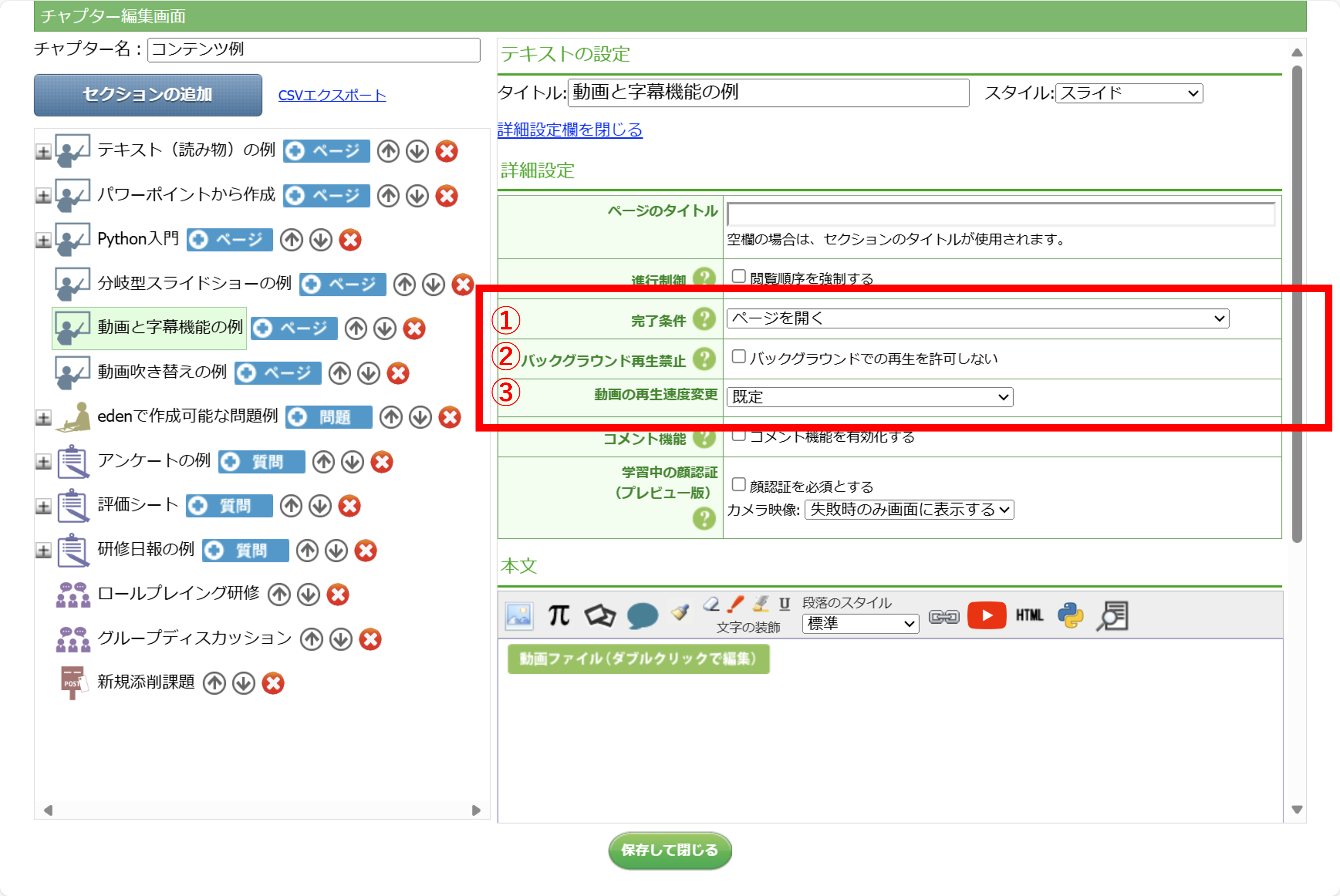The image size is (1340, 896).
Task: Open help icon next to 完了条件
Action: 704,319
